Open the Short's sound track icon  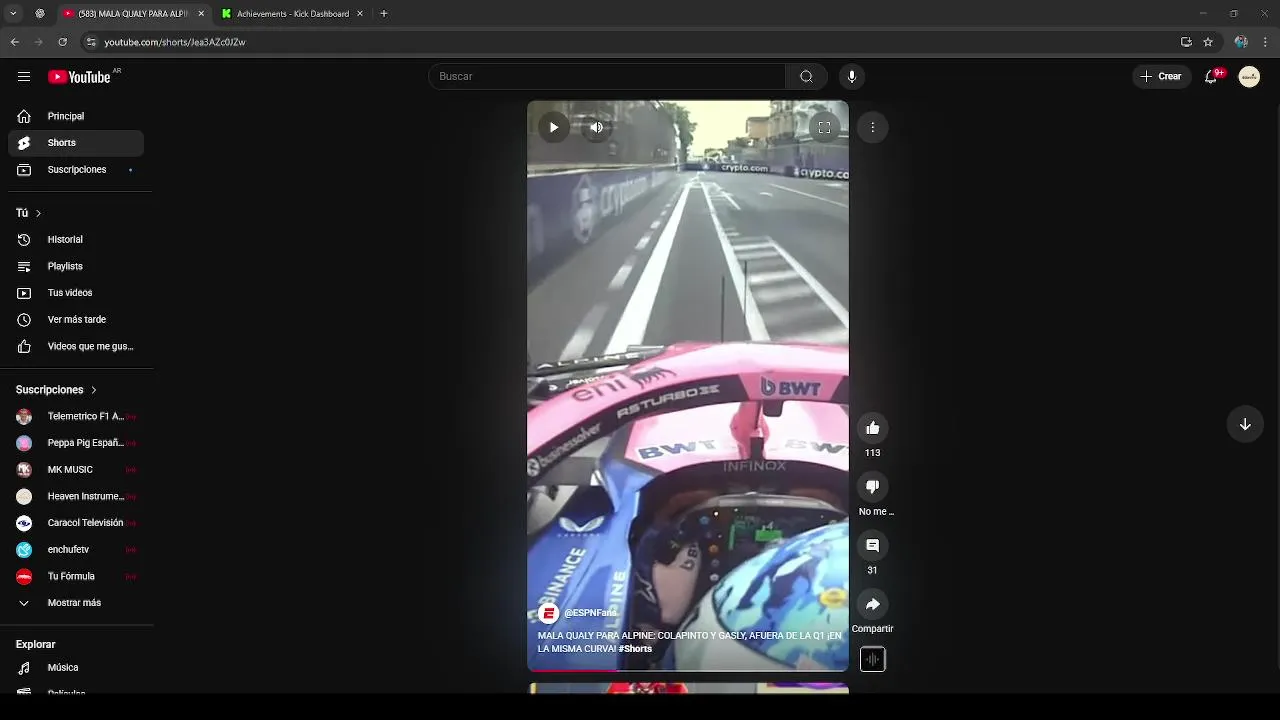pos(873,659)
